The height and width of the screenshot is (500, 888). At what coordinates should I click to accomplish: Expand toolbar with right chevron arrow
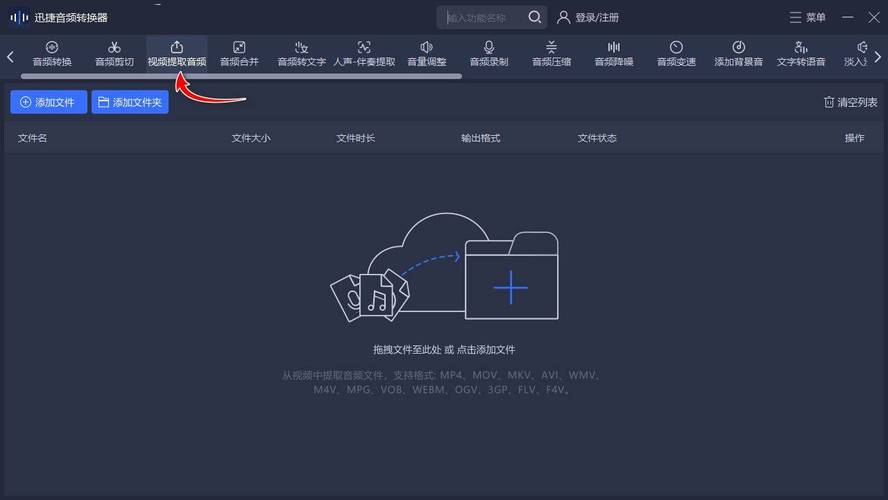877,57
